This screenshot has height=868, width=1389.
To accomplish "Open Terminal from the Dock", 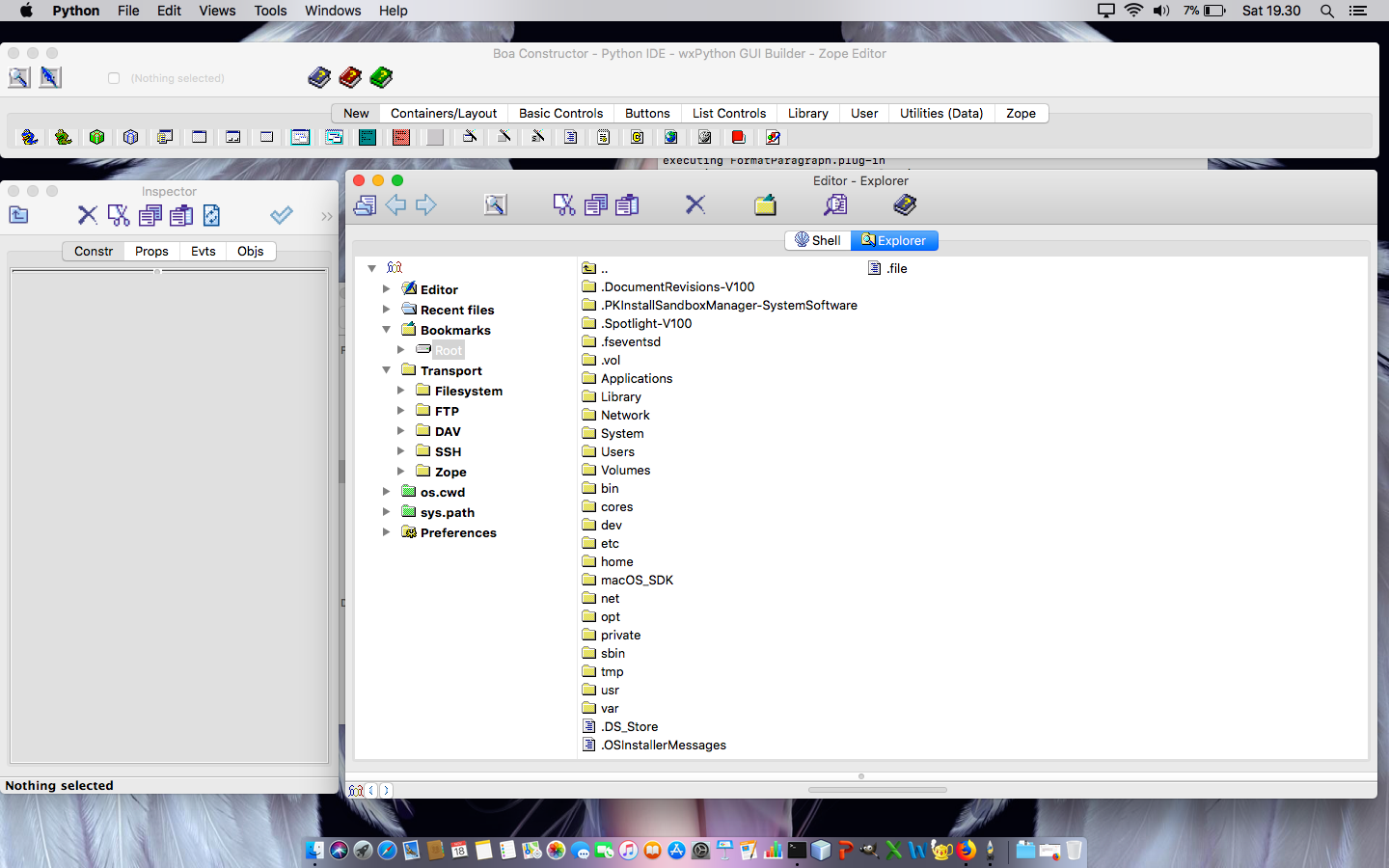I will click(797, 850).
